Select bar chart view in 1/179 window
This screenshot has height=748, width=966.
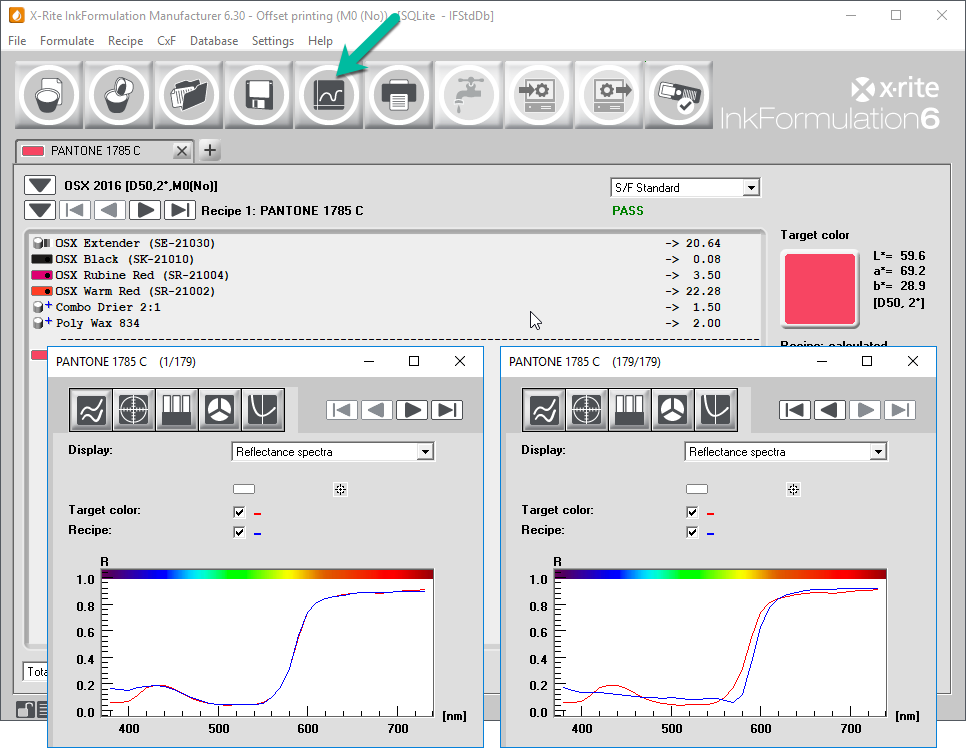click(x=177, y=410)
